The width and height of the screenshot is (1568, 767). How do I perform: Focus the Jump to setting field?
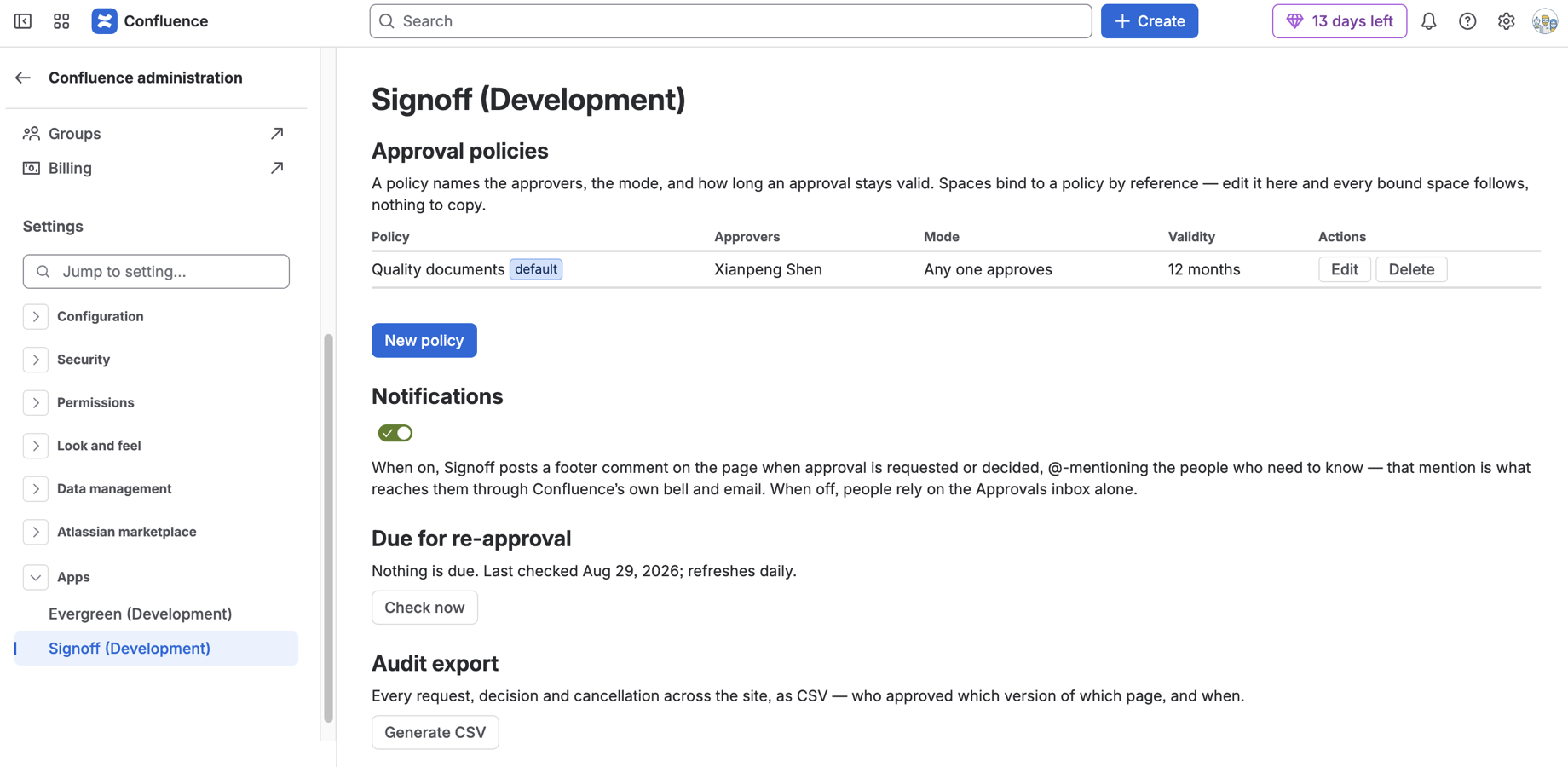tap(156, 272)
